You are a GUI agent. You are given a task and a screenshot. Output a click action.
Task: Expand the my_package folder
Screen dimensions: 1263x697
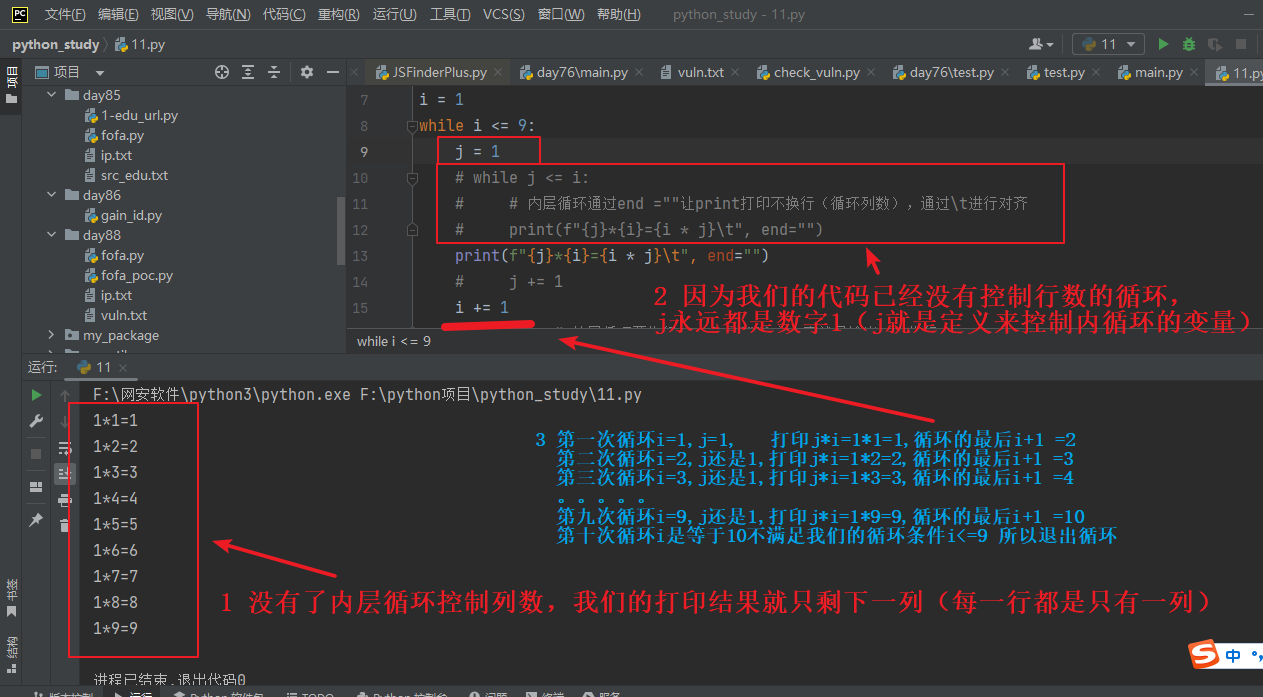(x=51, y=335)
